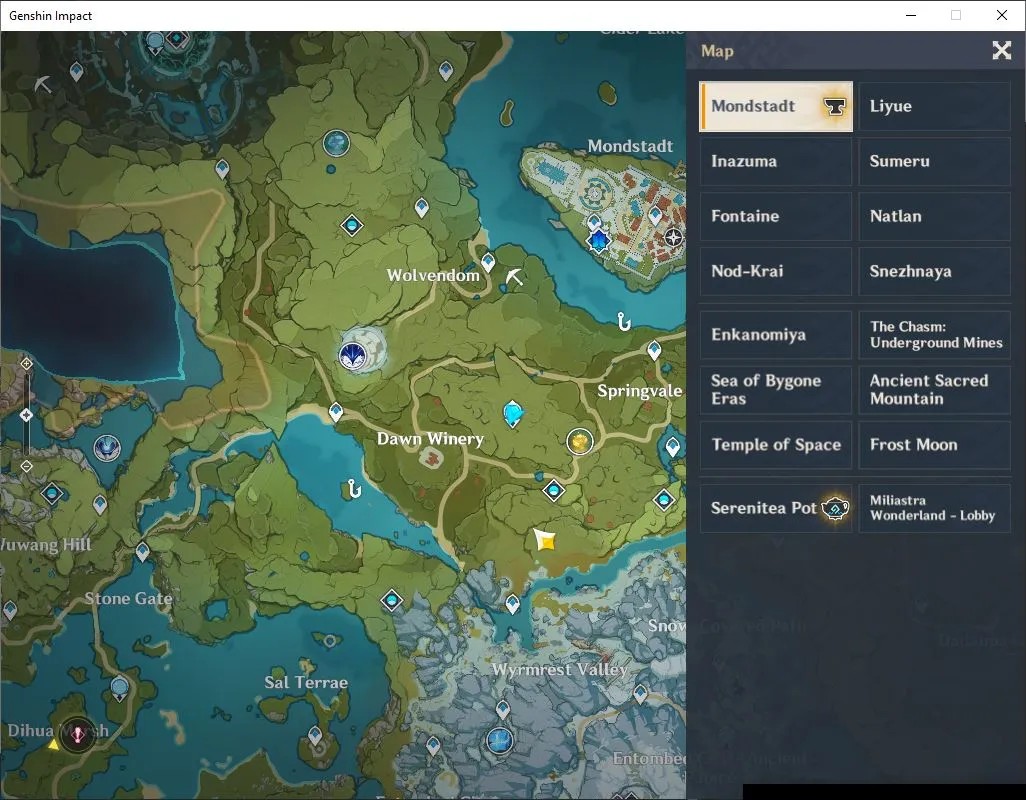This screenshot has width=1026, height=800.
Task: Click the Serenitea Pot teapot icon
Action: point(835,508)
